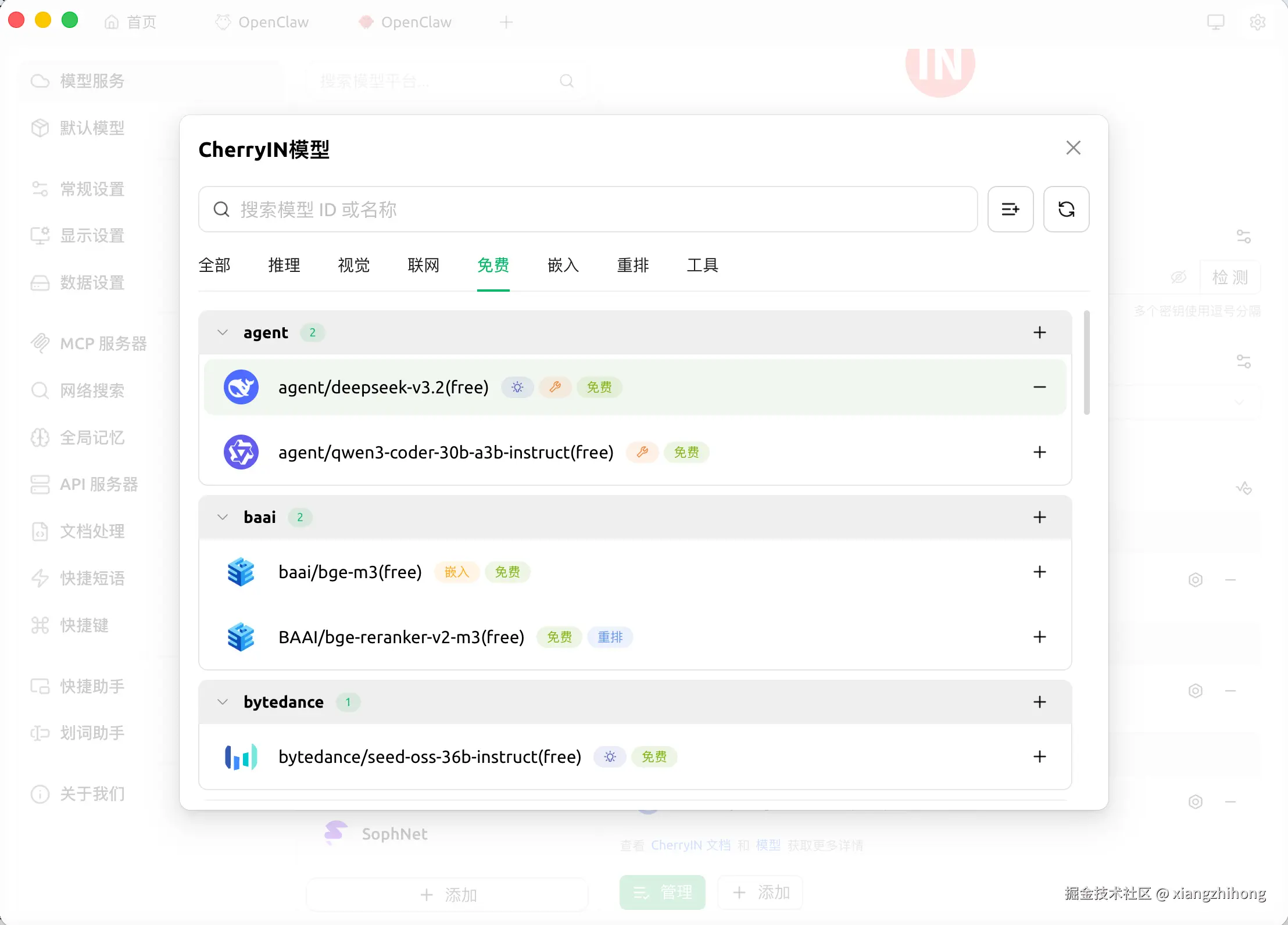Image resolution: width=1288 pixels, height=925 pixels.
Task: Remove agent/deepseek-v3.2(free) with minus icon
Action: (x=1039, y=387)
